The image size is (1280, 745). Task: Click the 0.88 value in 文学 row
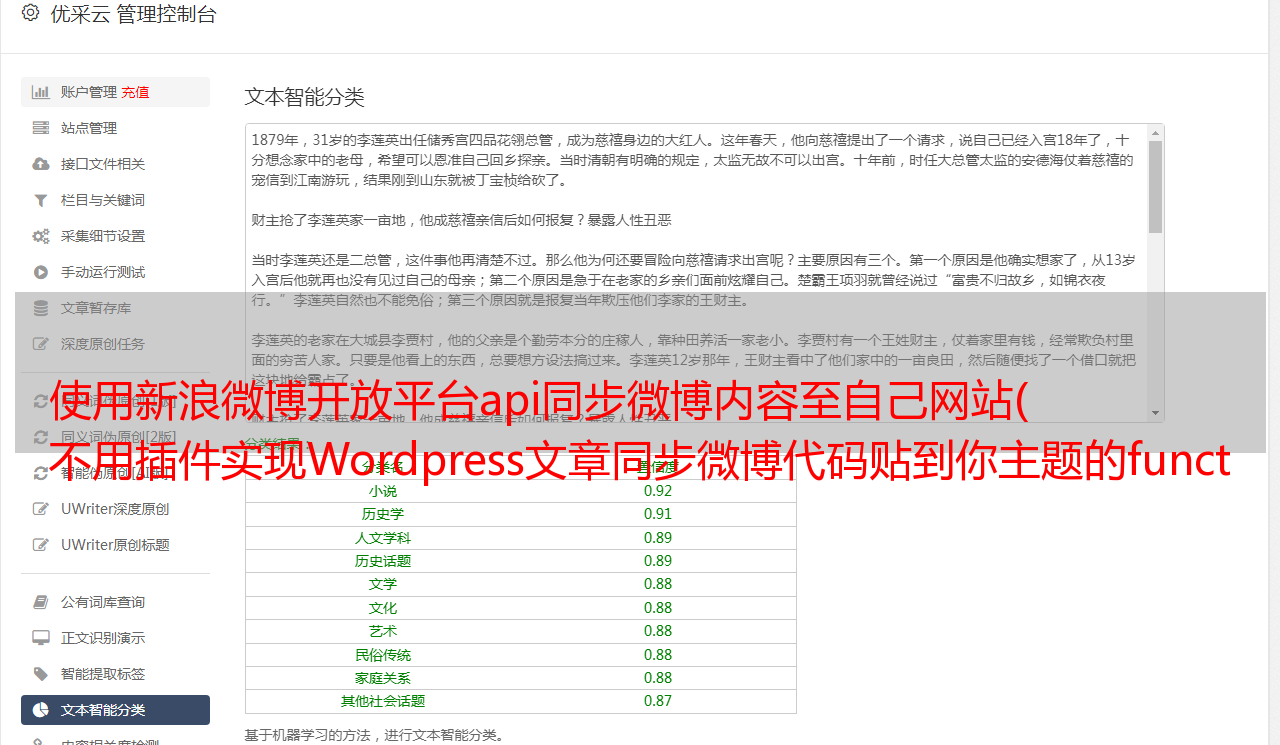tap(658, 584)
